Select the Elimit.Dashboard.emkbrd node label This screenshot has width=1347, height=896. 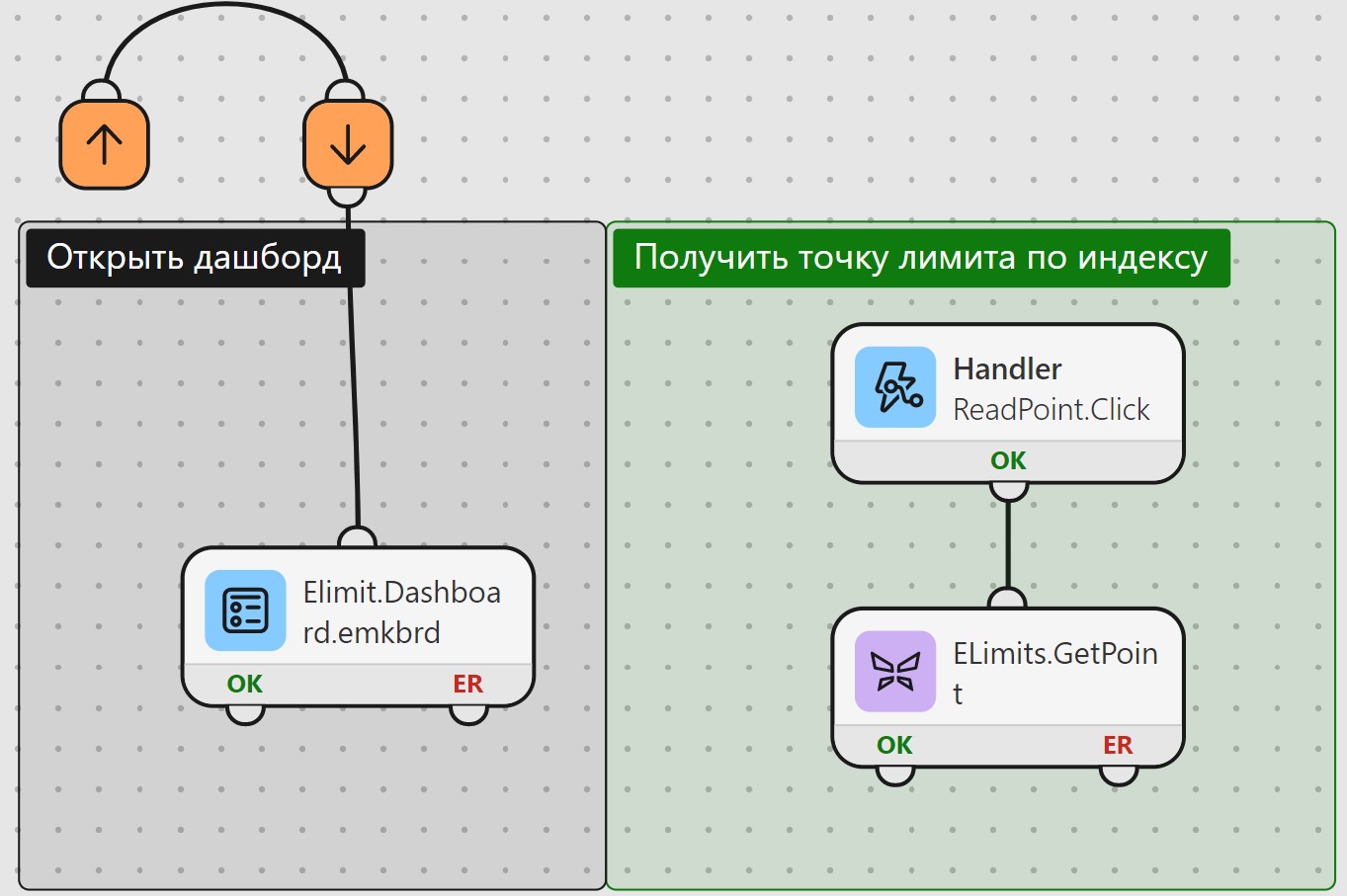tap(402, 611)
